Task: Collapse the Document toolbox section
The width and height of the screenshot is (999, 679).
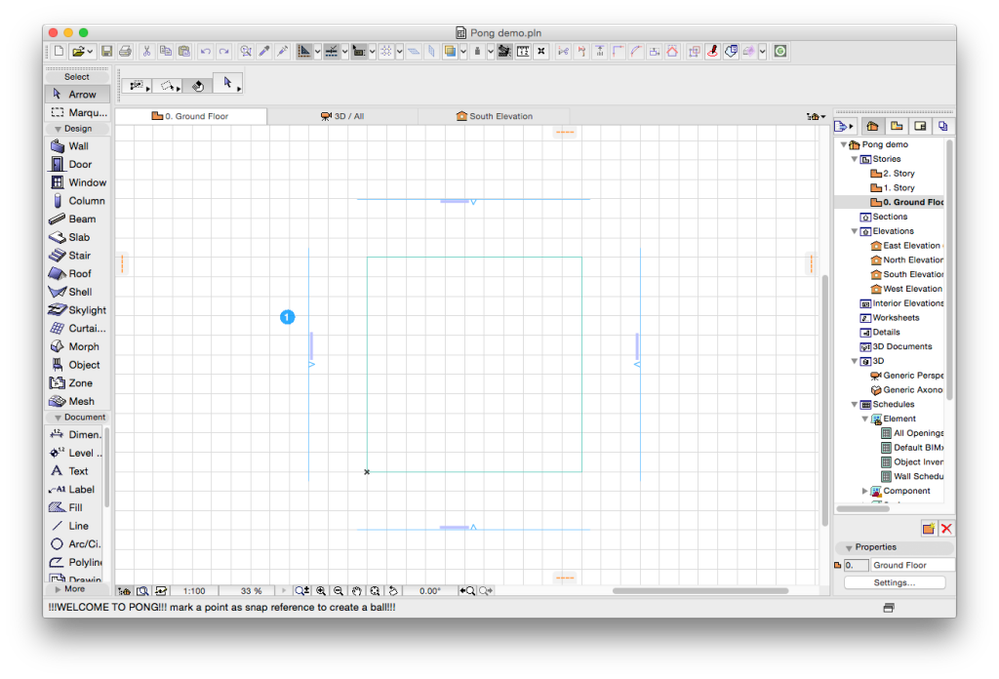Action: click(x=58, y=418)
